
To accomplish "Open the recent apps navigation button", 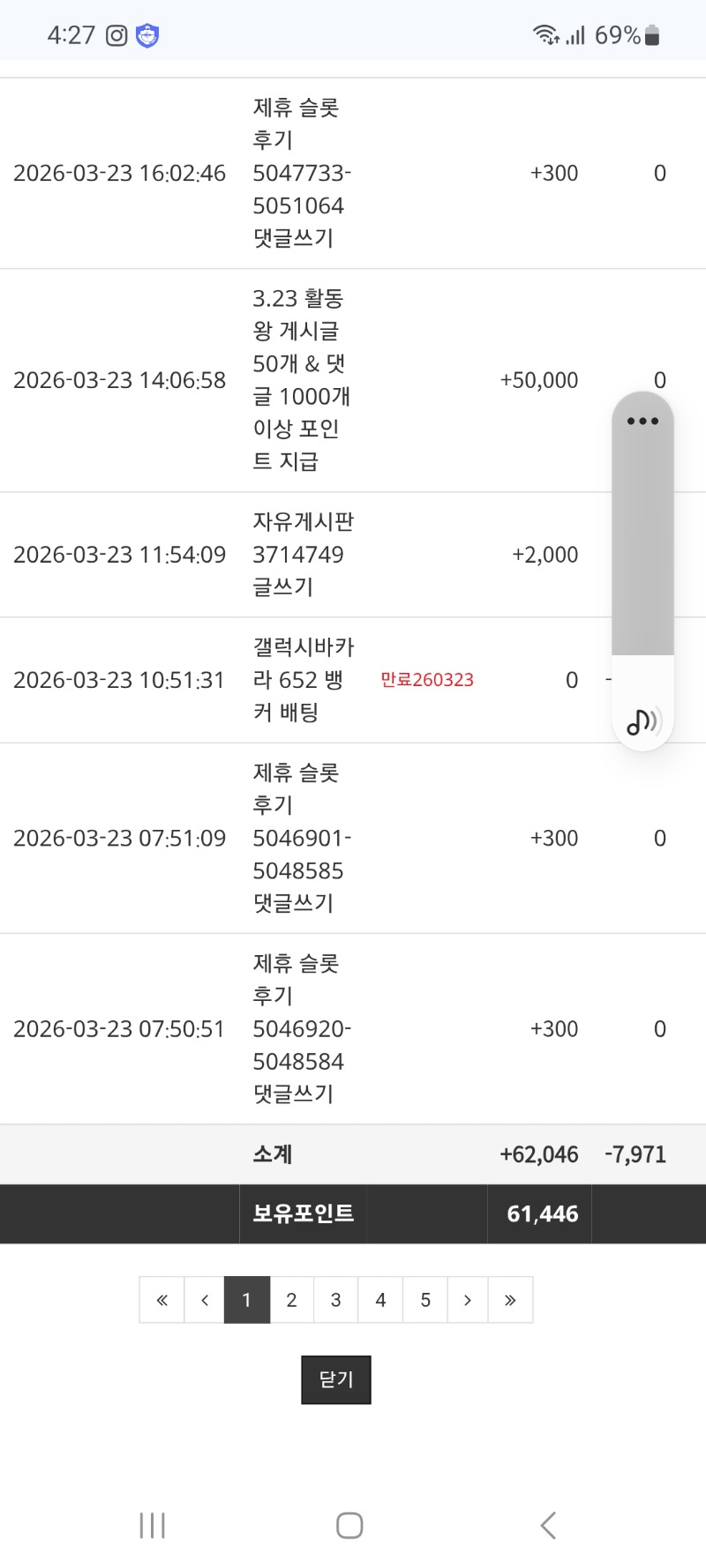I will pos(152,1525).
